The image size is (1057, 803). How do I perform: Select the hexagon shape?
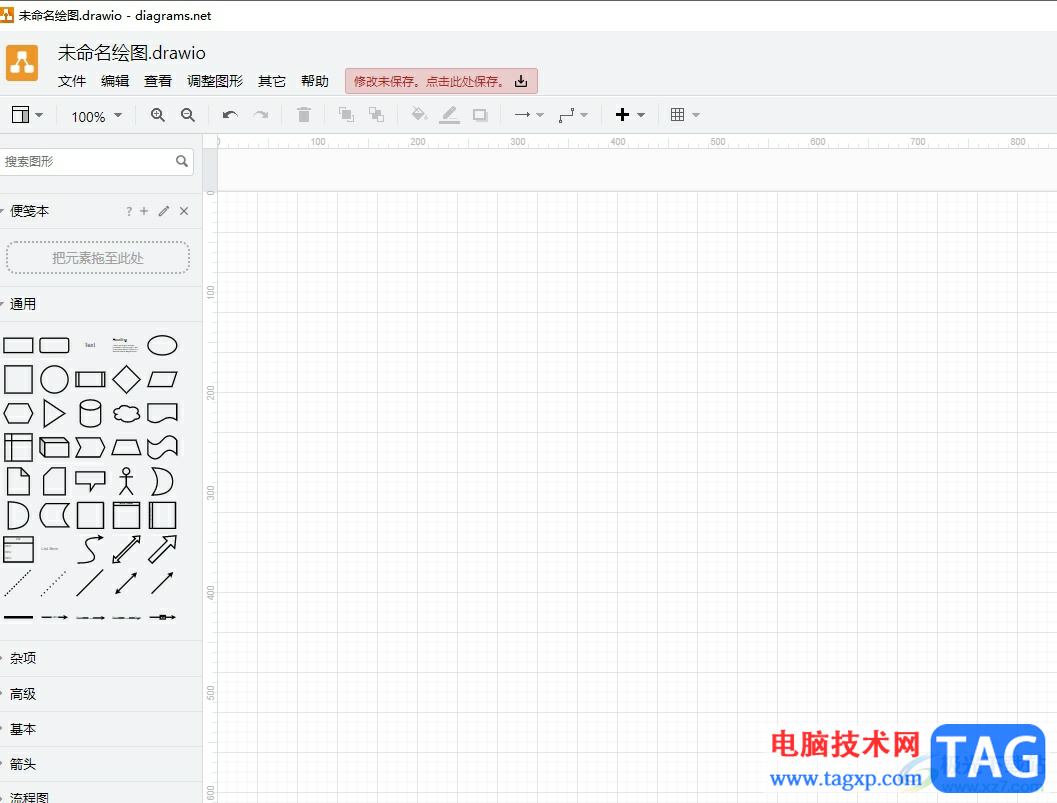[18, 413]
